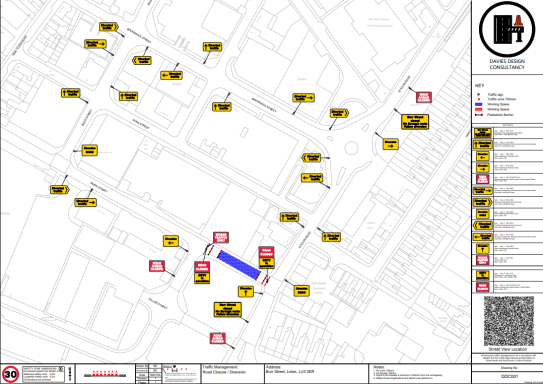Click the traffic cone symbol in the key
The image size is (543, 384).
pyautogui.click(x=479, y=99)
